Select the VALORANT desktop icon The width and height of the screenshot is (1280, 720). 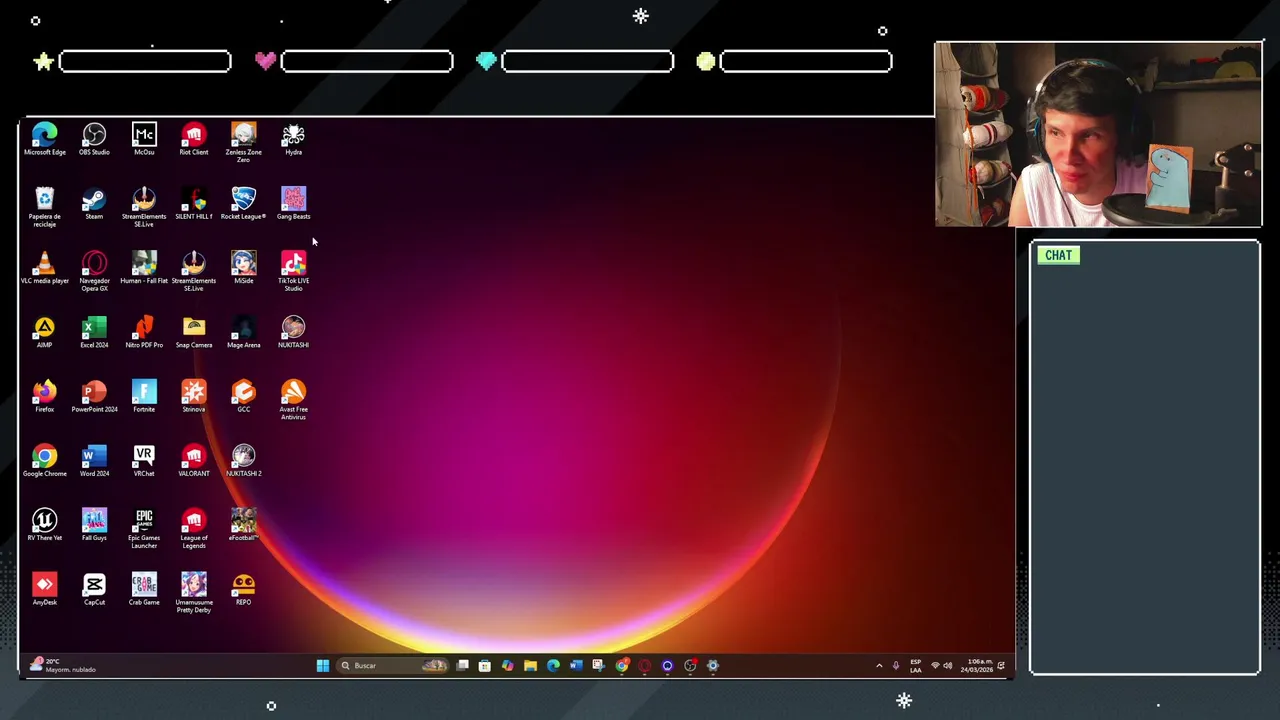(194, 460)
